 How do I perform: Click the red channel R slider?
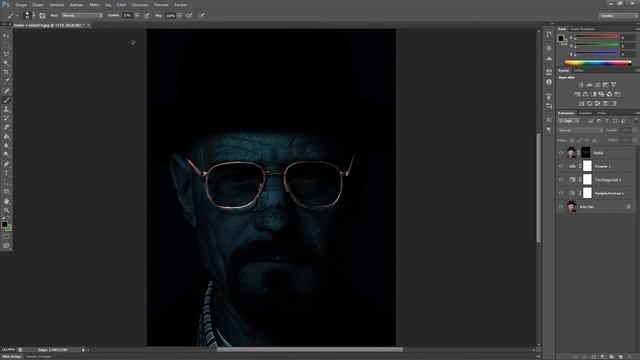(598, 38)
